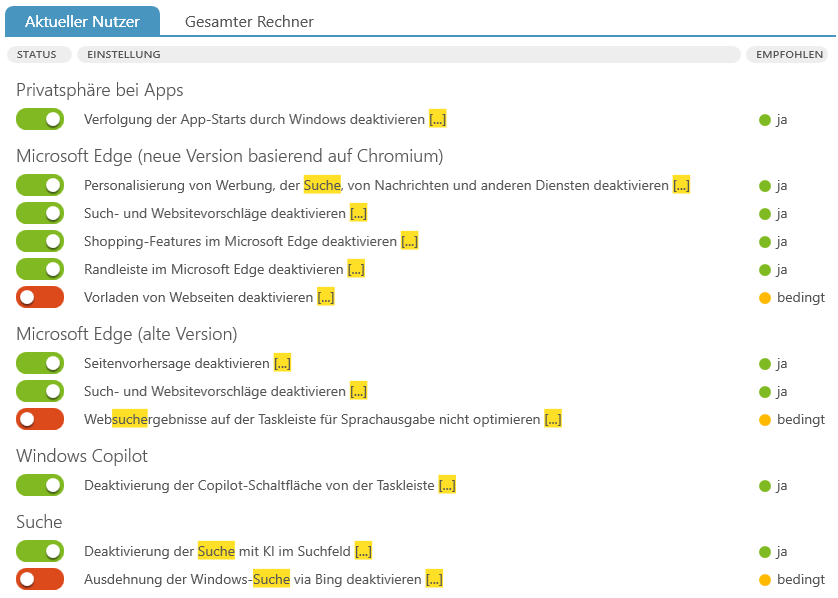Screen dimensions: 838x598
Task: Select the Suche section heading
Action: click(39, 522)
